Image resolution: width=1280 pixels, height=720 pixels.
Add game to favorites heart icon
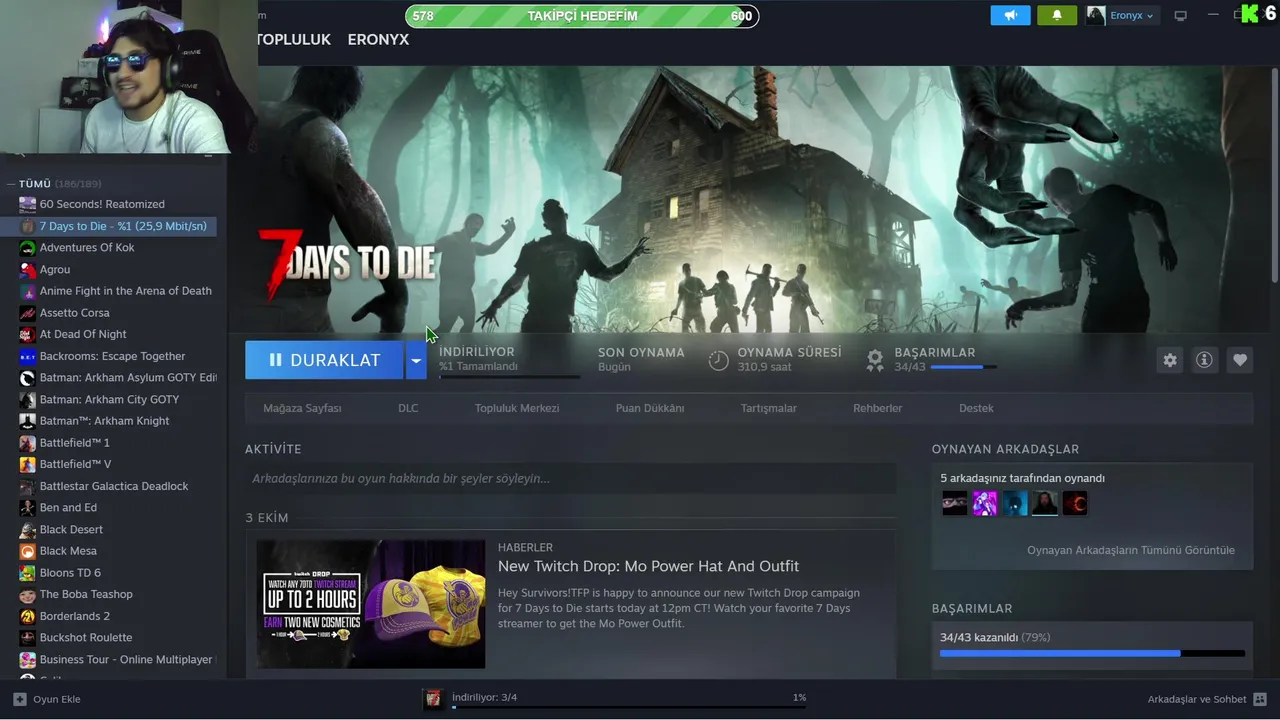click(x=1240, y=360)
